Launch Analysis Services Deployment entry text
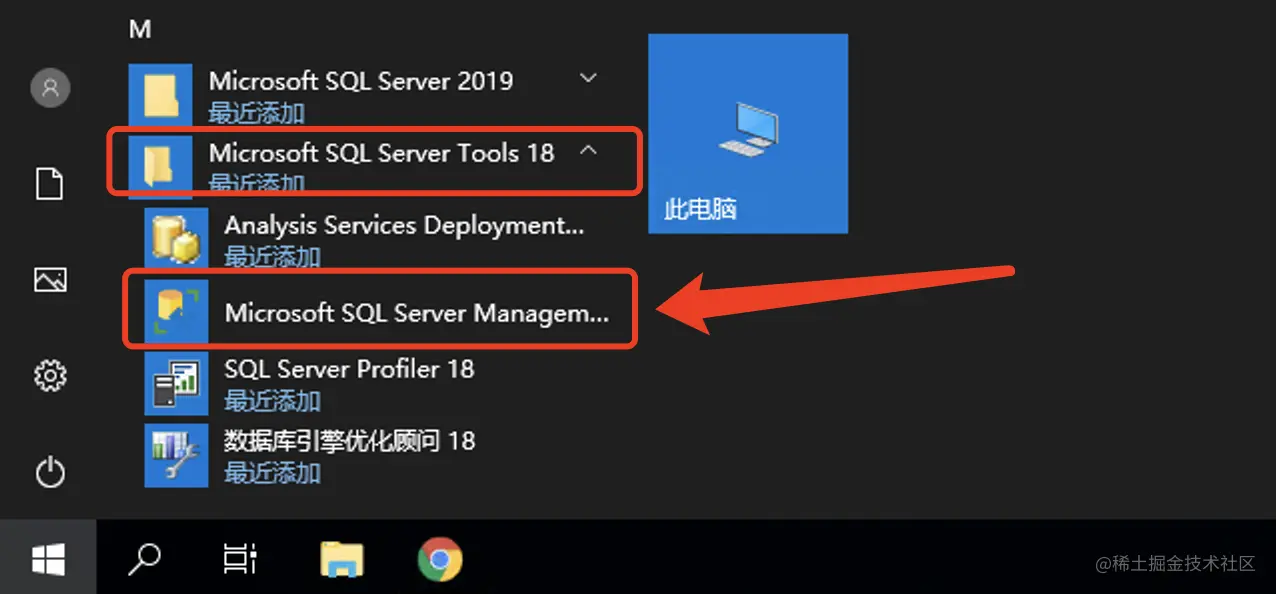1276x594 pixels. (404, 226)
